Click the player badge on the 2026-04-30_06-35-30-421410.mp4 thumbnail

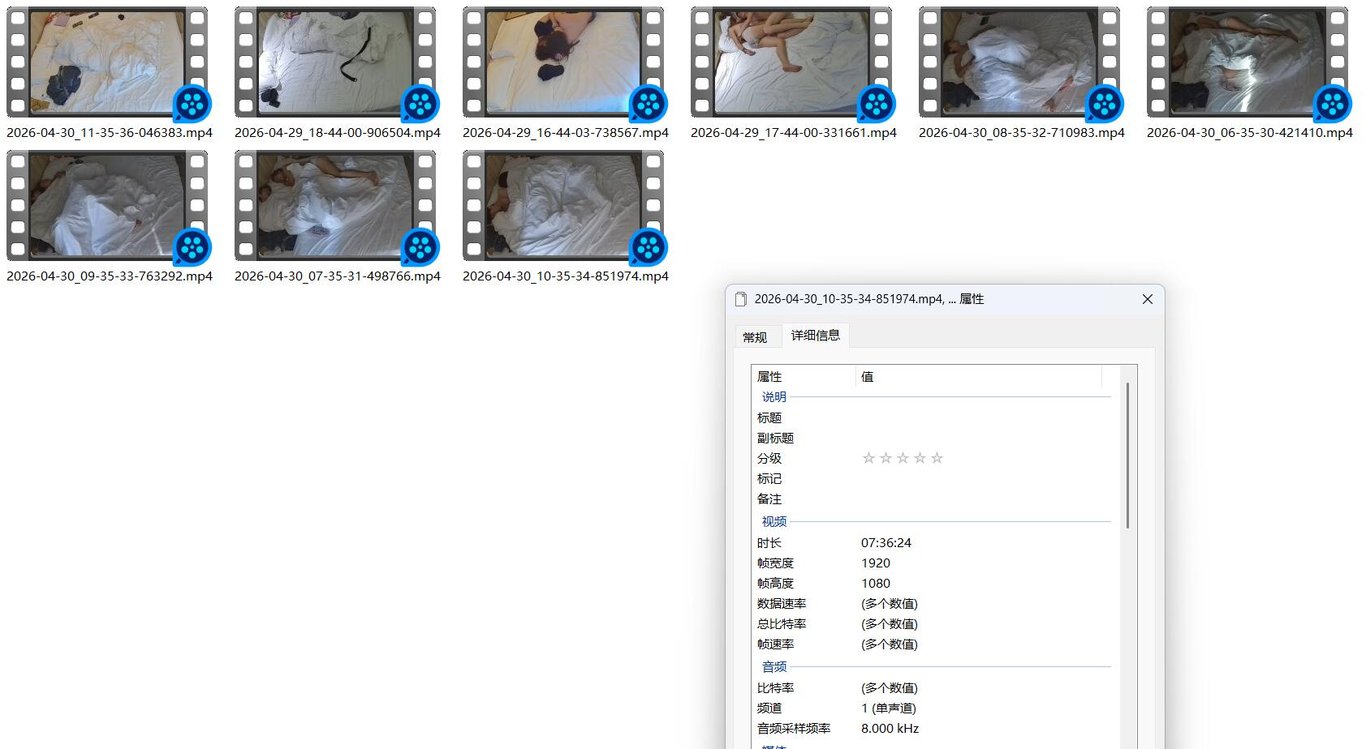point(1332,103)
